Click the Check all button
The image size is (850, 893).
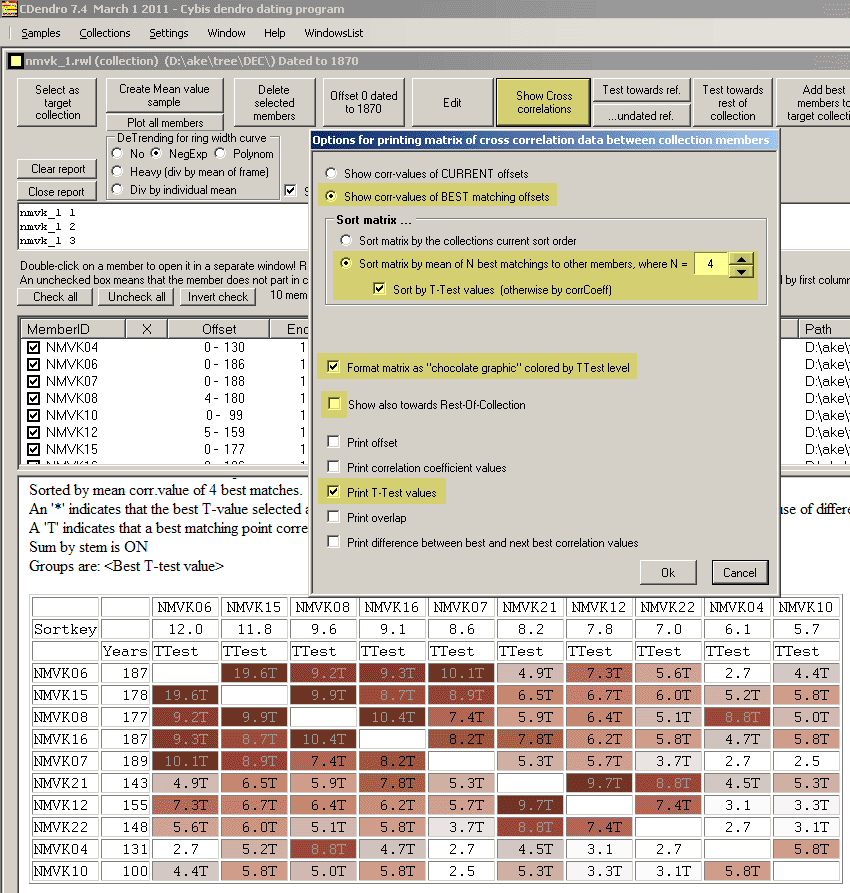[55, 297]
